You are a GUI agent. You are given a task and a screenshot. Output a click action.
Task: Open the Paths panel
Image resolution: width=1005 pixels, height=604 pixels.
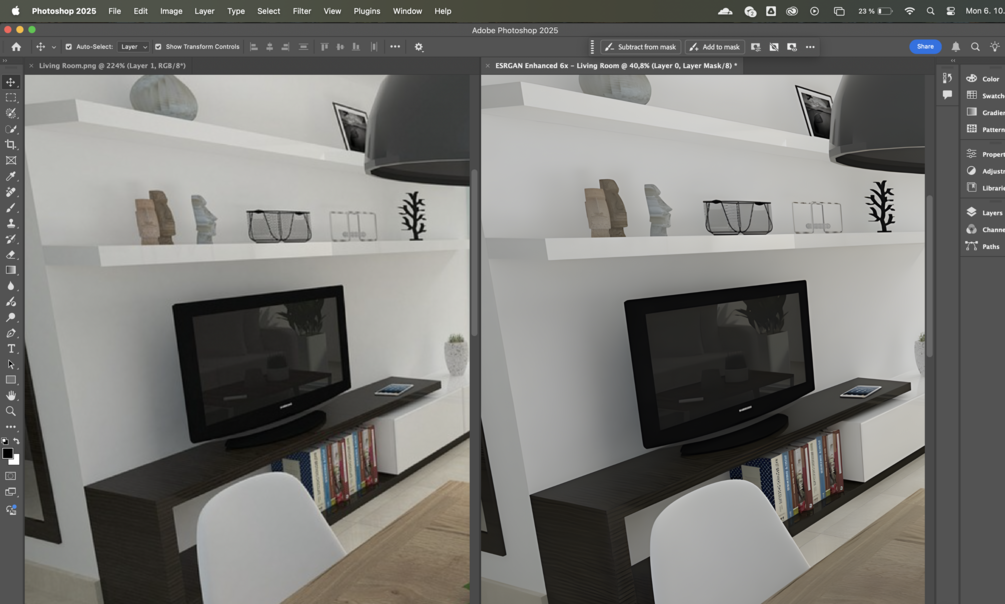[x=984, y=246]
